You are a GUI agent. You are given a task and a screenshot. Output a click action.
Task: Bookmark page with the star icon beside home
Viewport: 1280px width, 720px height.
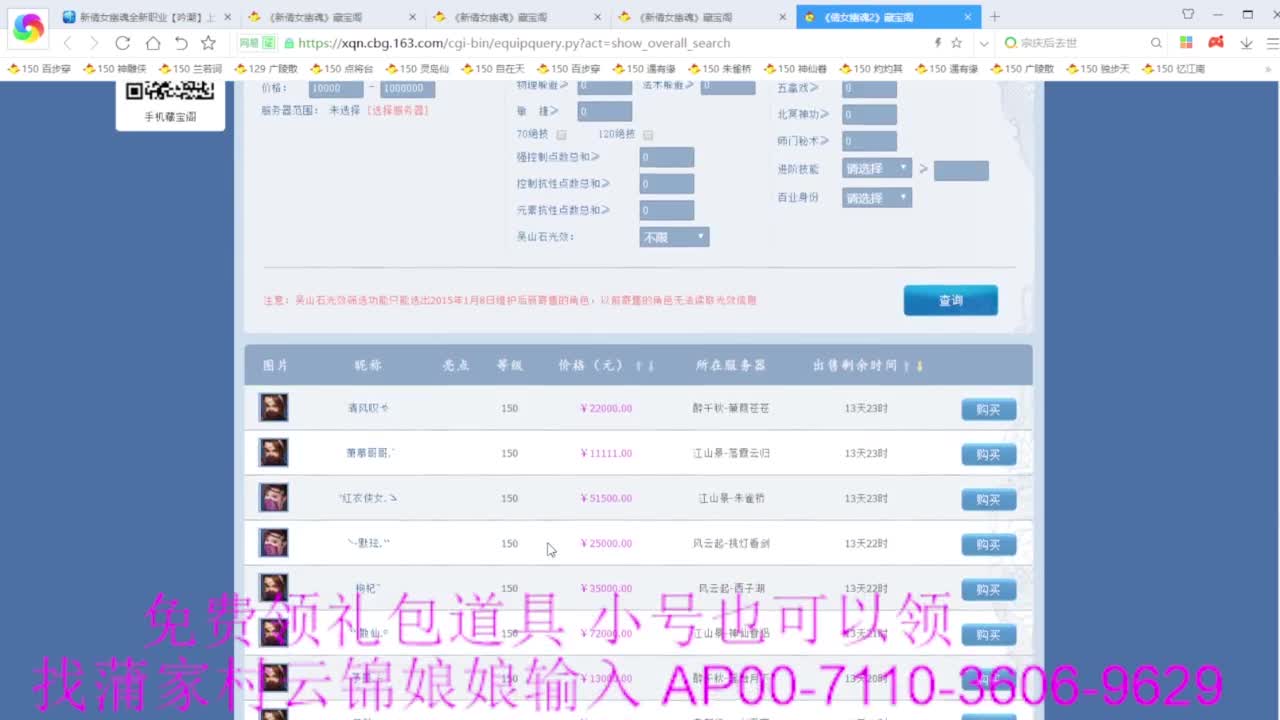208,43
